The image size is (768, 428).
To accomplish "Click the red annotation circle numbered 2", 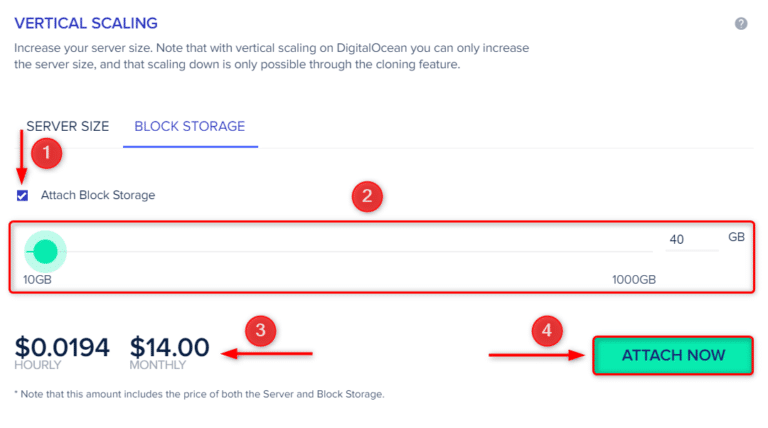I will point(368,196).
